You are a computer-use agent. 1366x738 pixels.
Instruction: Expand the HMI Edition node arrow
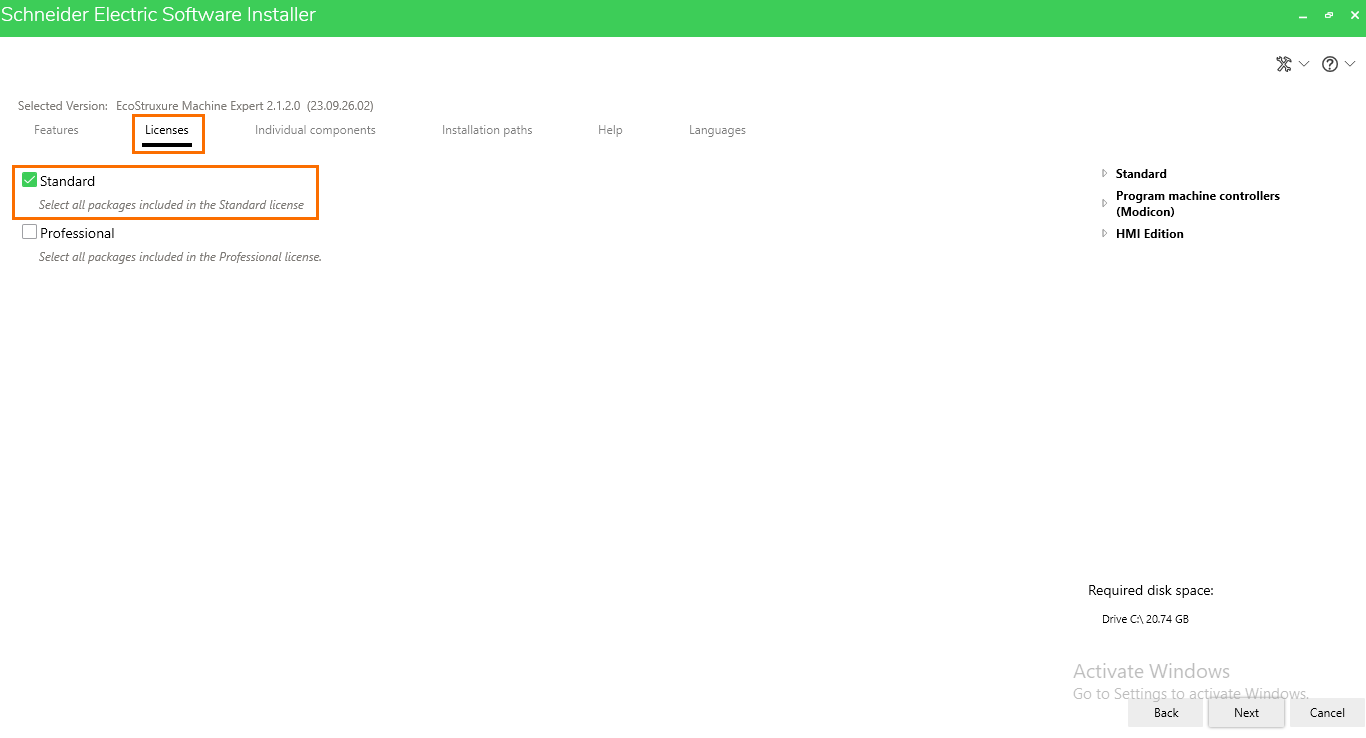click(x=1105, y=233)
